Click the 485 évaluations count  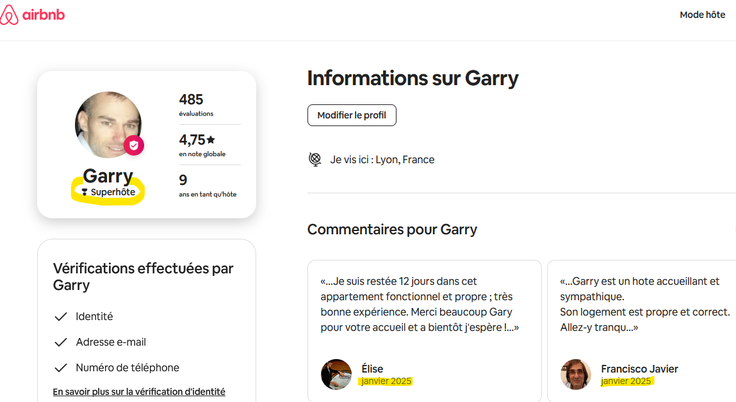196,105
